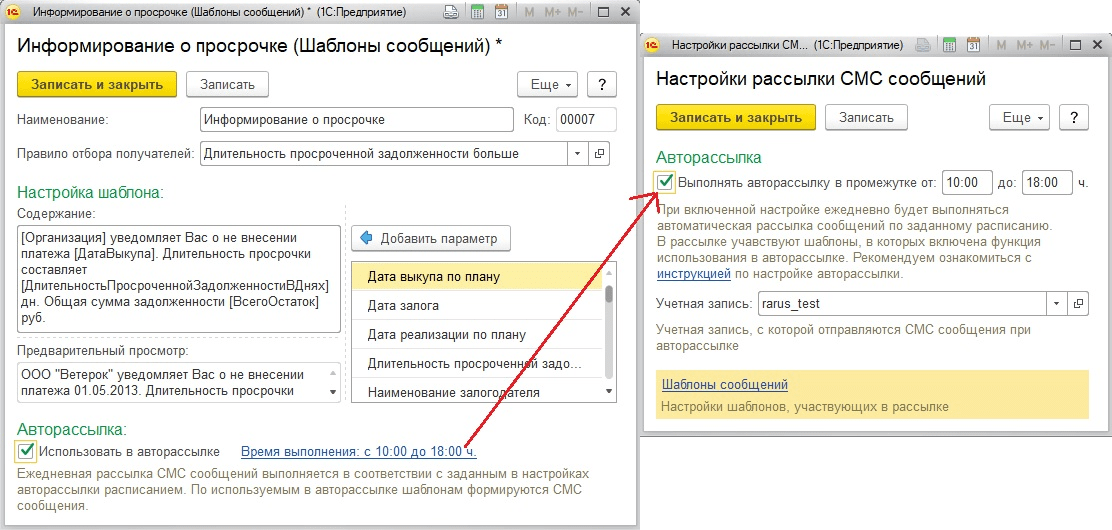Open 'Шаблоны сообщений' link
This screenshot has width=1112, height=530.
pos(725,385)
